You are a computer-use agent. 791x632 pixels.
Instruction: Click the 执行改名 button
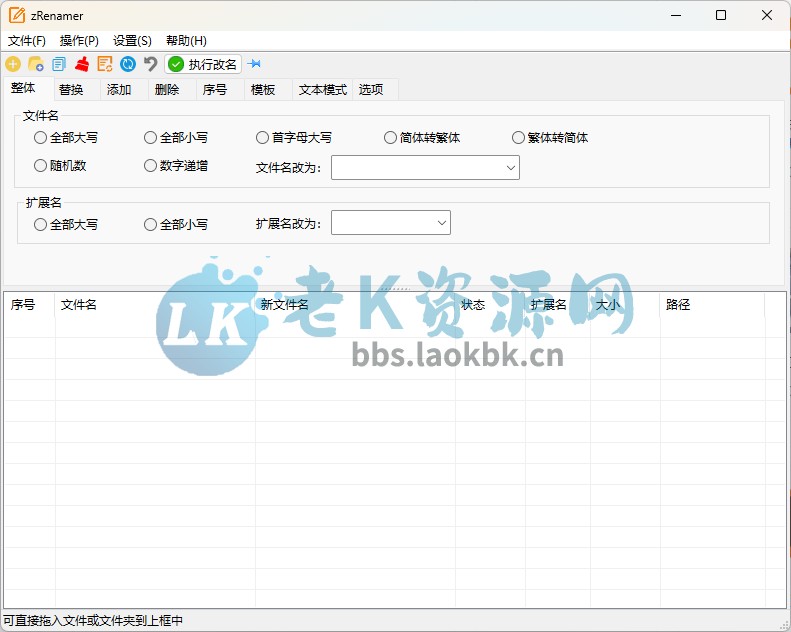(203, 64)
